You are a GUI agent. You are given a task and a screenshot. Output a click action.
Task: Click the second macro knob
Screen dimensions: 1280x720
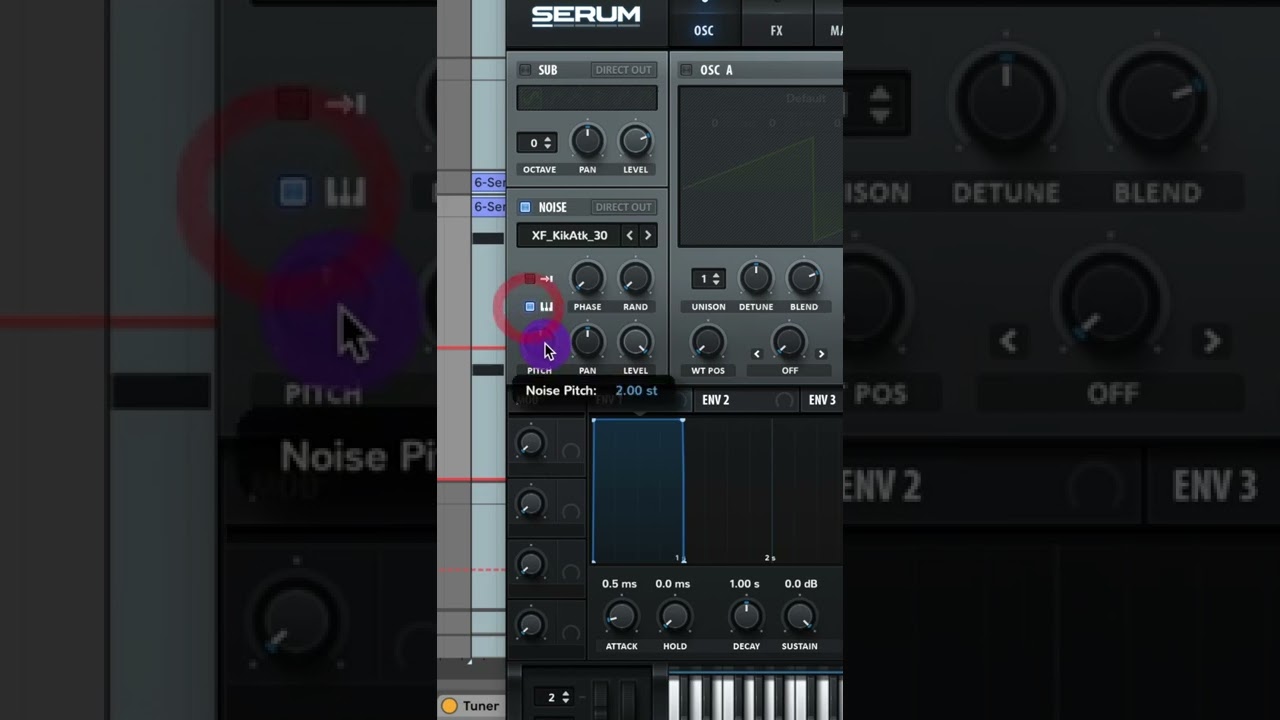(530, 505)
